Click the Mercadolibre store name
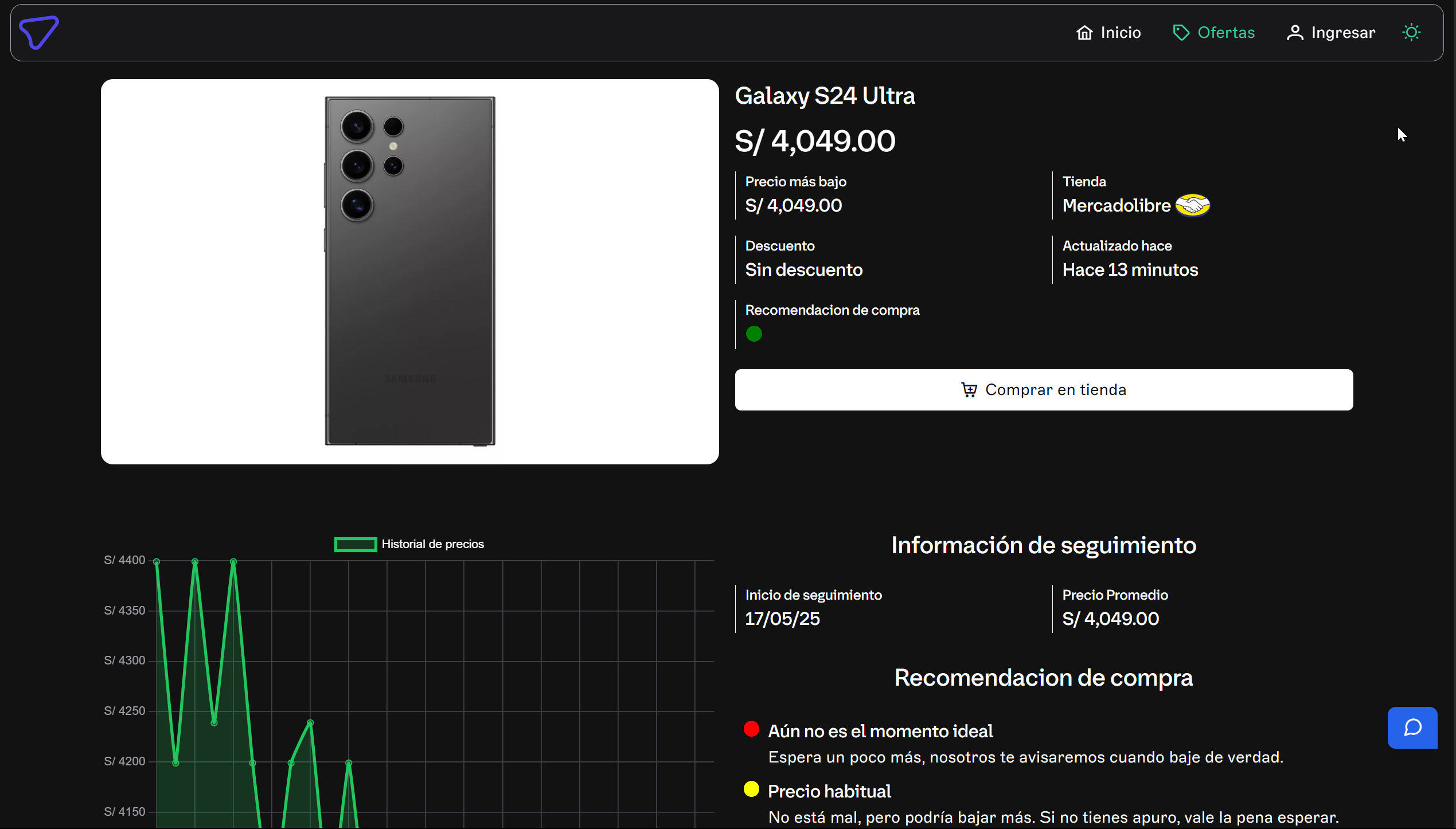Image resolution: width=1456 pixels, height=829 pixels. point(1117,205)
